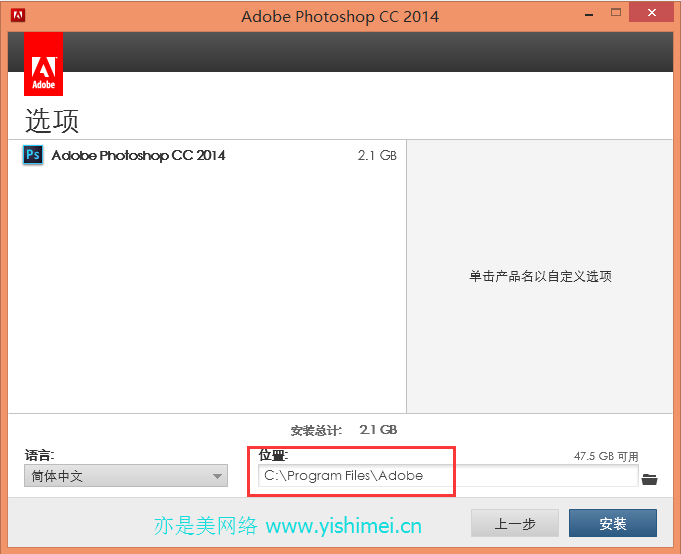Click the Adobe icon in the title bar
The image size is (681, 554).
(18, 15)
